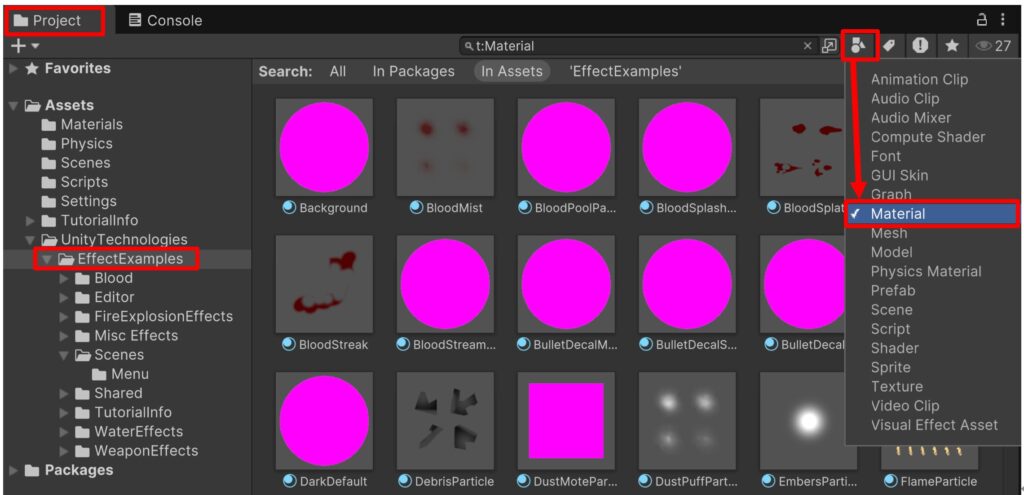The image size is (1024, 495).
Task: Toggle the panel lock icon
Action: pos(982,20)
